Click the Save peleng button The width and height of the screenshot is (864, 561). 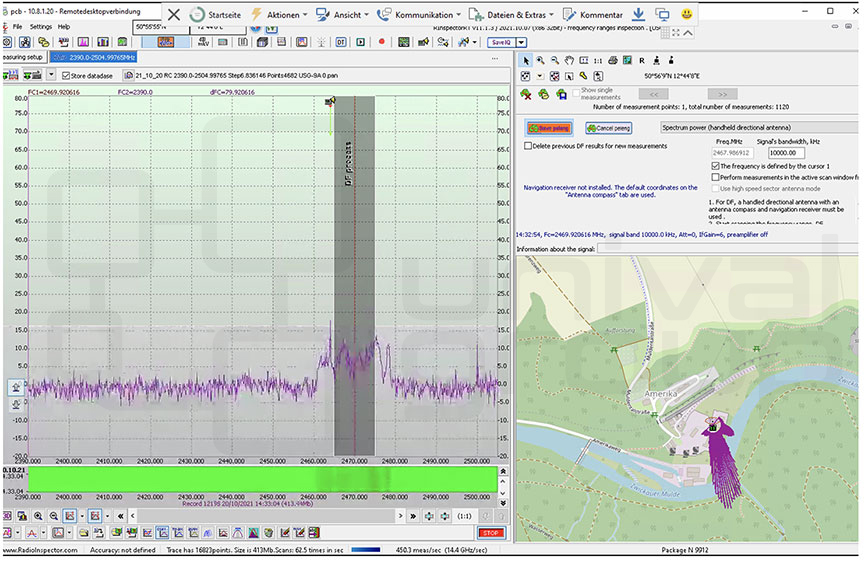pos(548,128)
